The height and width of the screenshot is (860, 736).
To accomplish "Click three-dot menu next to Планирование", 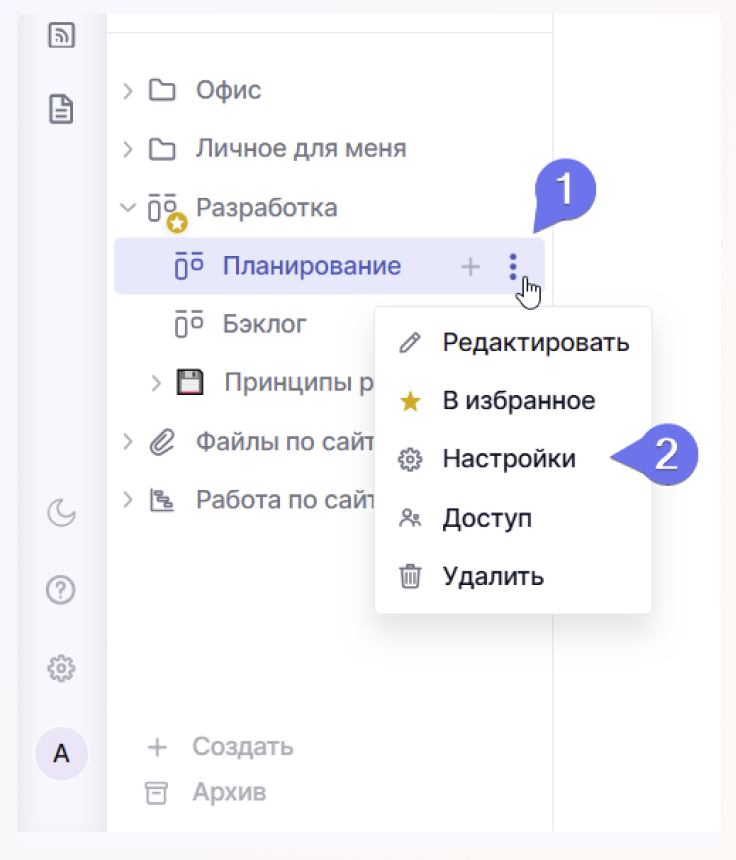I will (513, 266).
